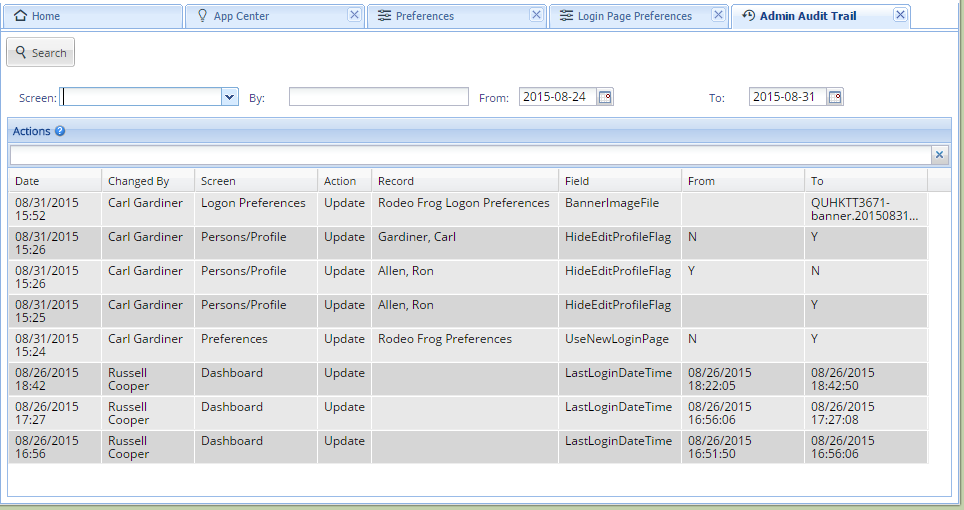Select the 08/31/2015 15:25 date cell
The height and width of the screenshot is (510, 964).
point(55,312)
